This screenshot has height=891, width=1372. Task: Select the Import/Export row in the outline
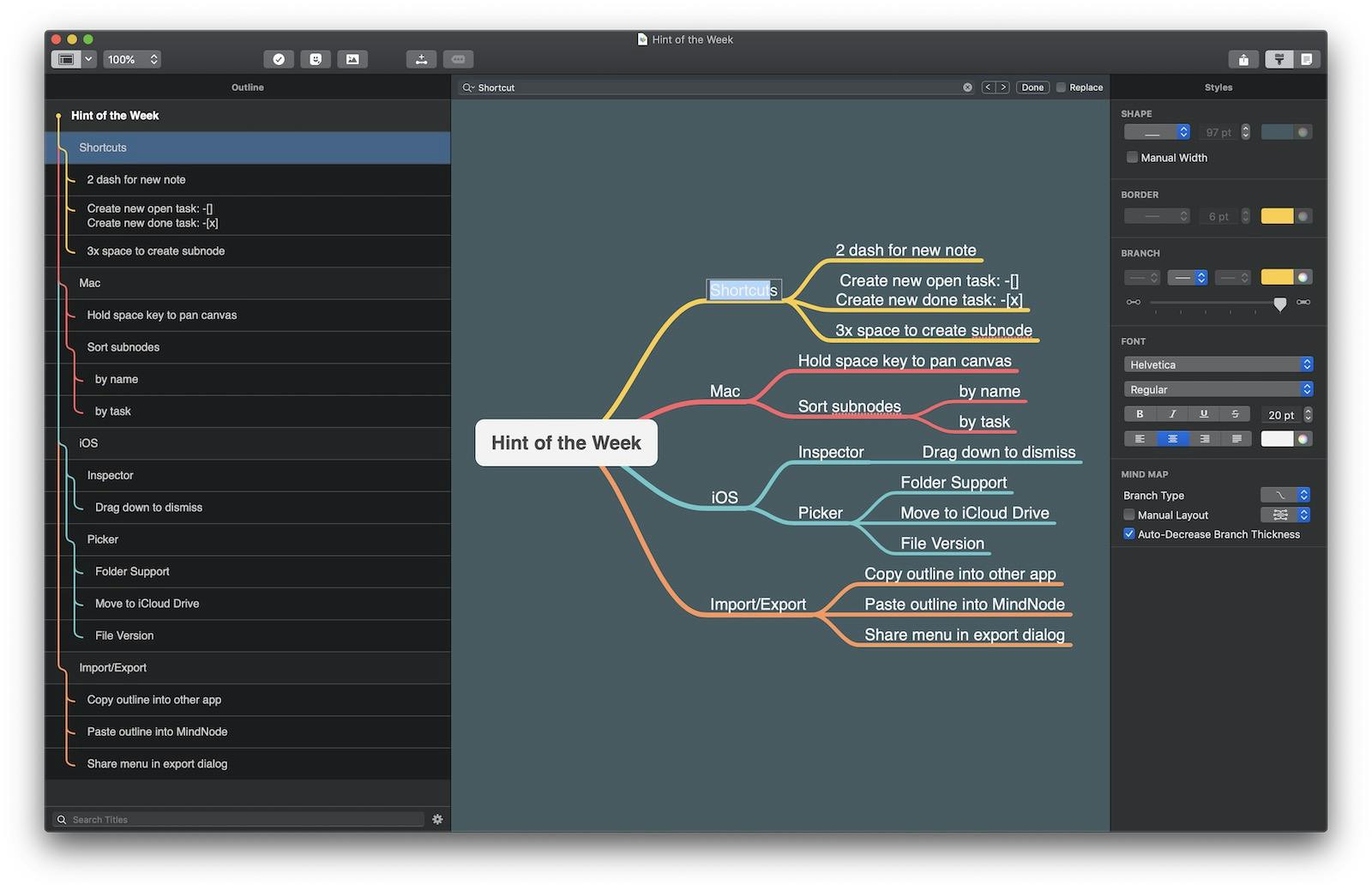coord(112,667)
